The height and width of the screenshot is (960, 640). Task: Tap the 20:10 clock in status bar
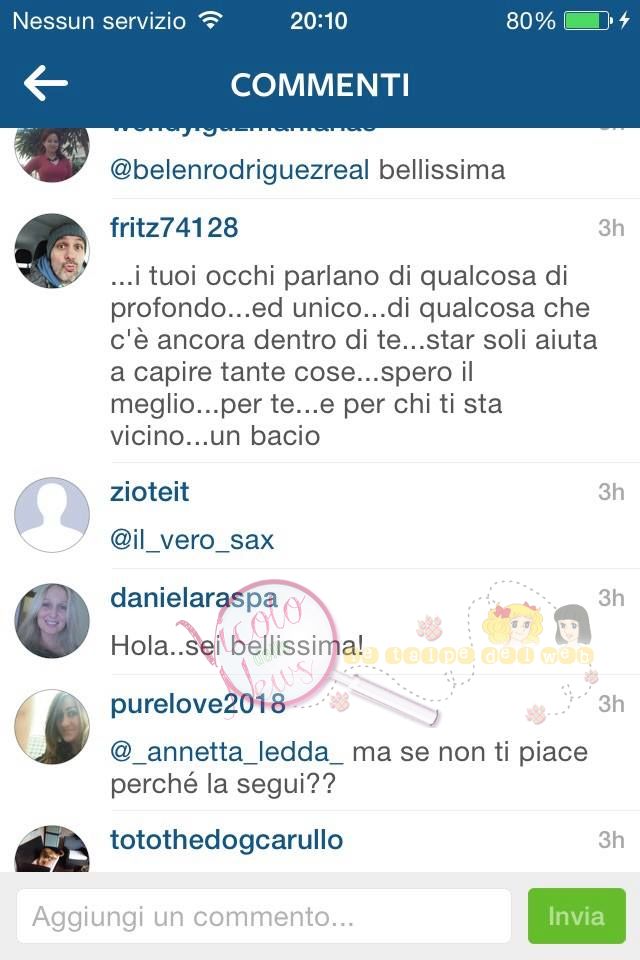click(318, 21)
